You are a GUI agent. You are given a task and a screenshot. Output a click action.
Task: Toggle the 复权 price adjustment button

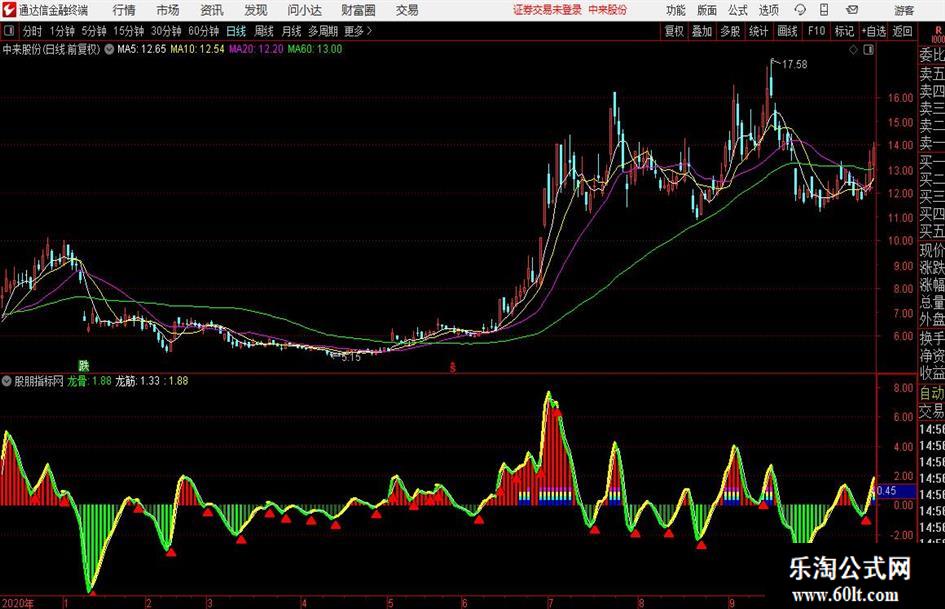click(674, 31)
